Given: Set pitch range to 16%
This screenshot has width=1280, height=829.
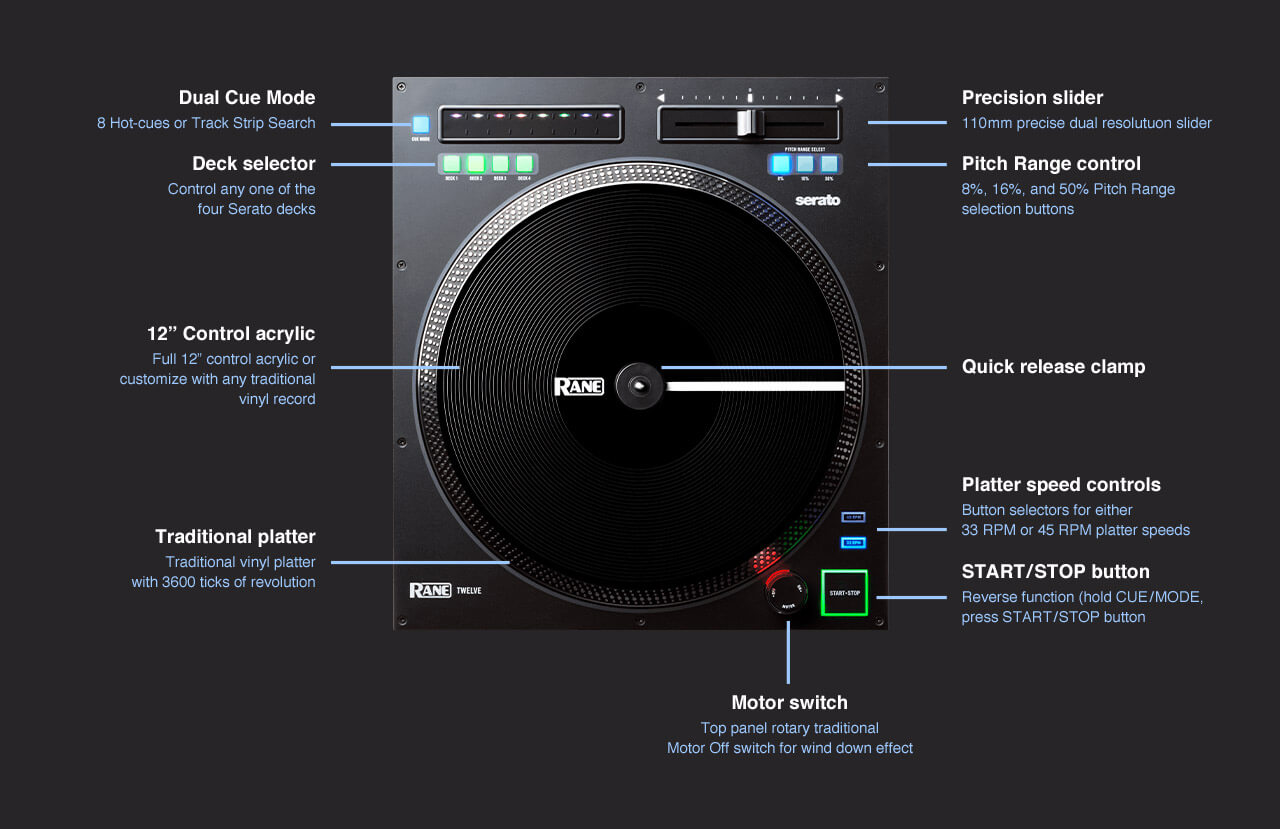Looking at the screenshot, I should [805, 164].
